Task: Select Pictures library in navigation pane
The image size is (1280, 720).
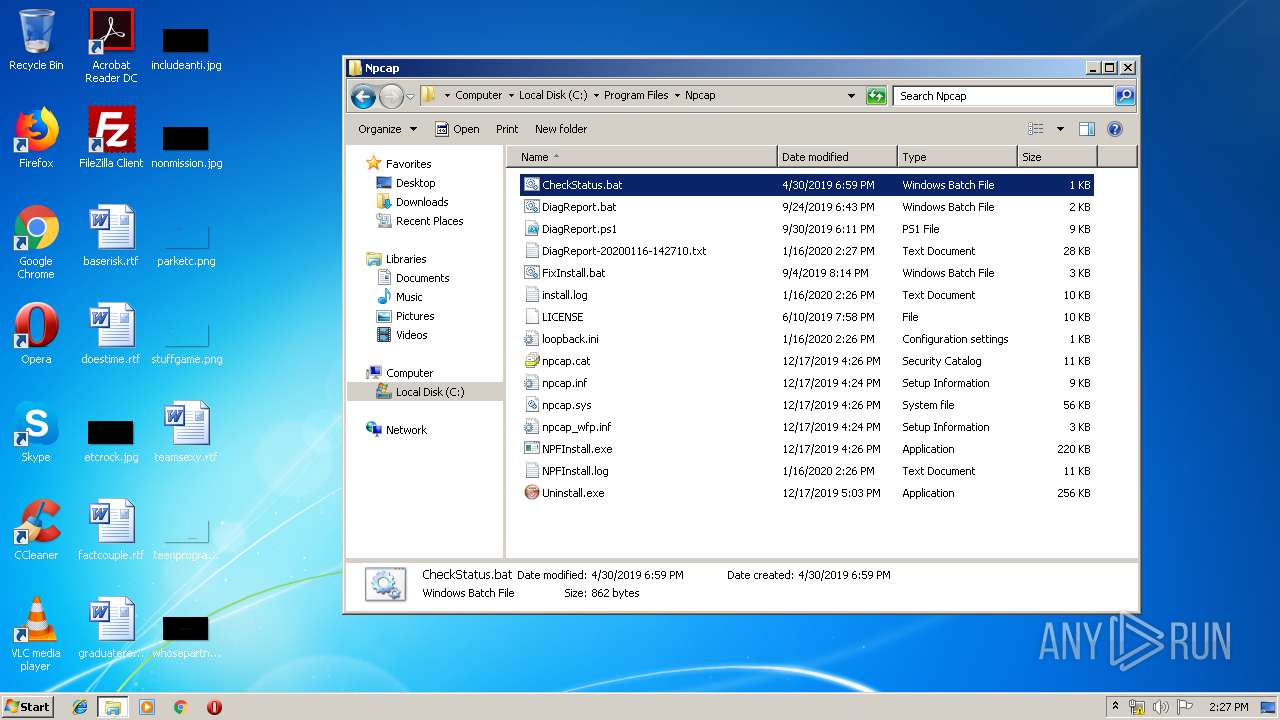Action: 415,316
